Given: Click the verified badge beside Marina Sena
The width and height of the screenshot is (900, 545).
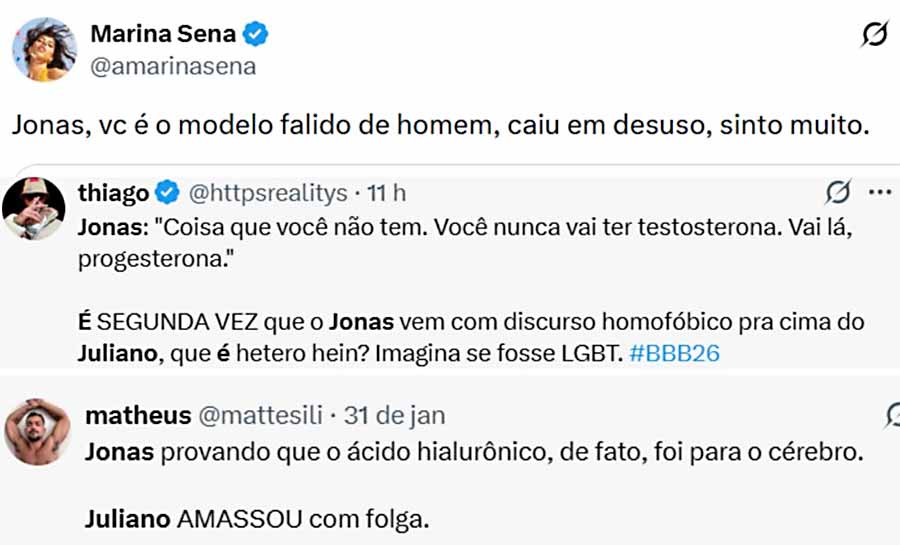Looking at the screenshot, I should pos(258,34).
